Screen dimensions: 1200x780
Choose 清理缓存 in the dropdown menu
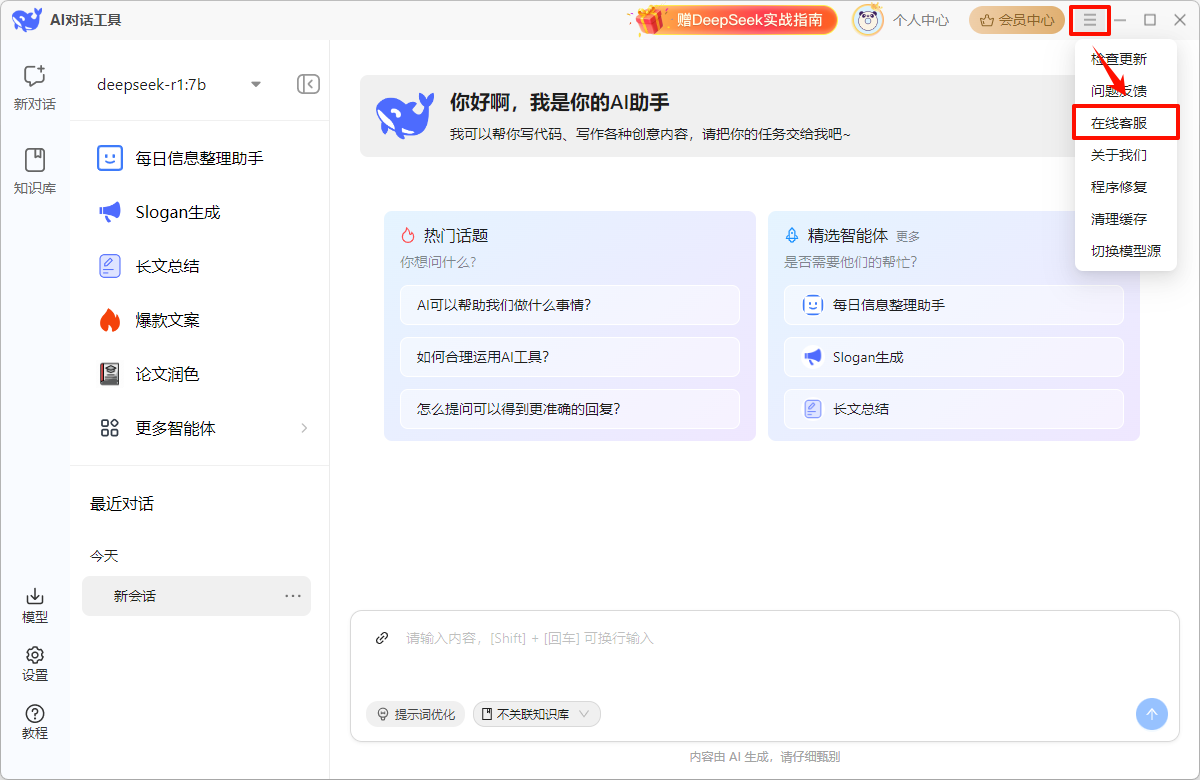click(1118, 219)
